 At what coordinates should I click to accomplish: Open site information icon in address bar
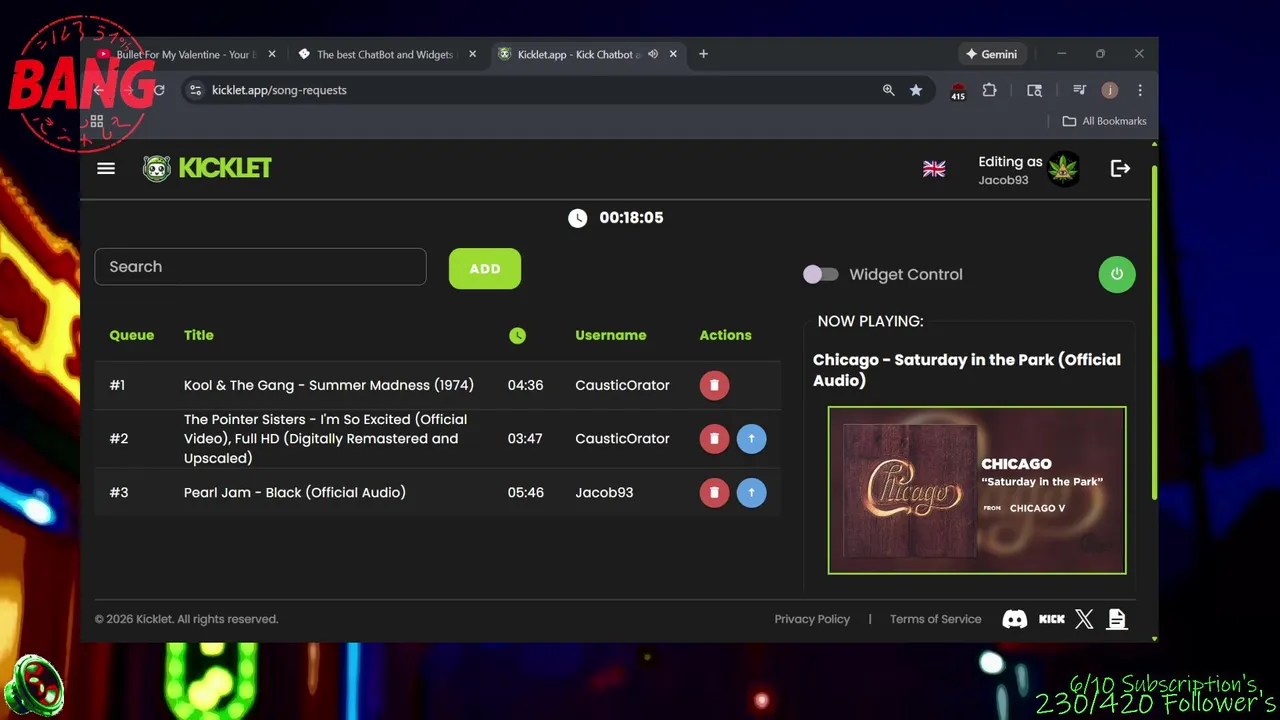(x=196, y=90)
